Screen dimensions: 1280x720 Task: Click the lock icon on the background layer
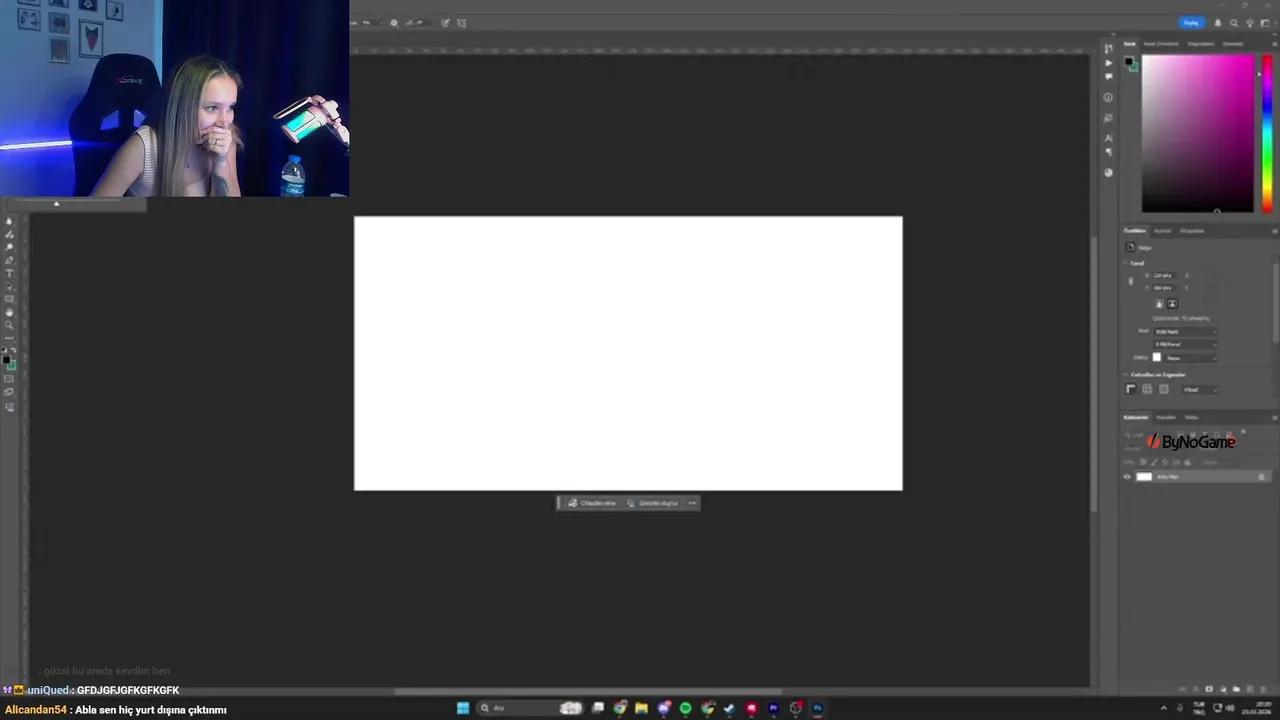pos(1261,477)
